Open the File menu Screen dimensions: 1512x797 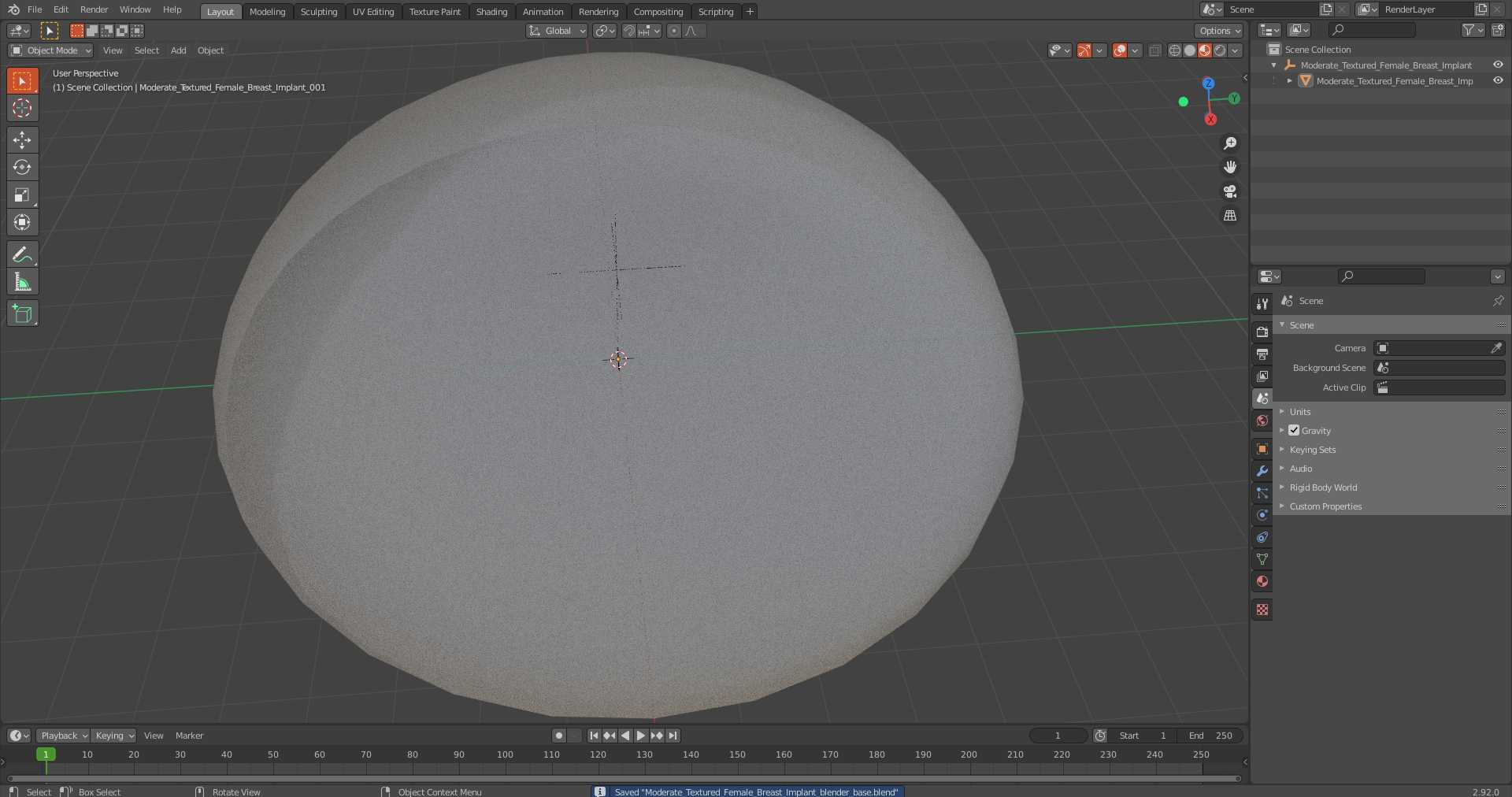[35, 9]
